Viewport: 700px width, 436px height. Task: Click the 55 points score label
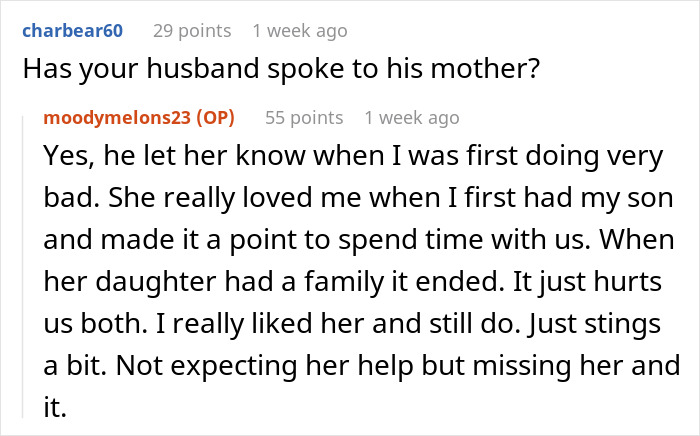point(304,117)
